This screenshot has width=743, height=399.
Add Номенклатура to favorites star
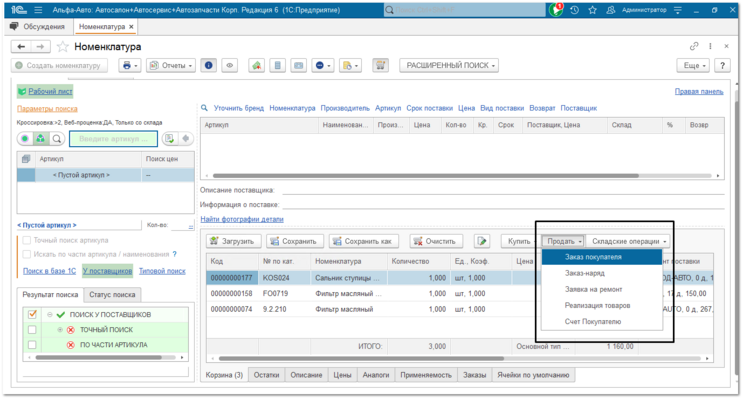point(63,46)
